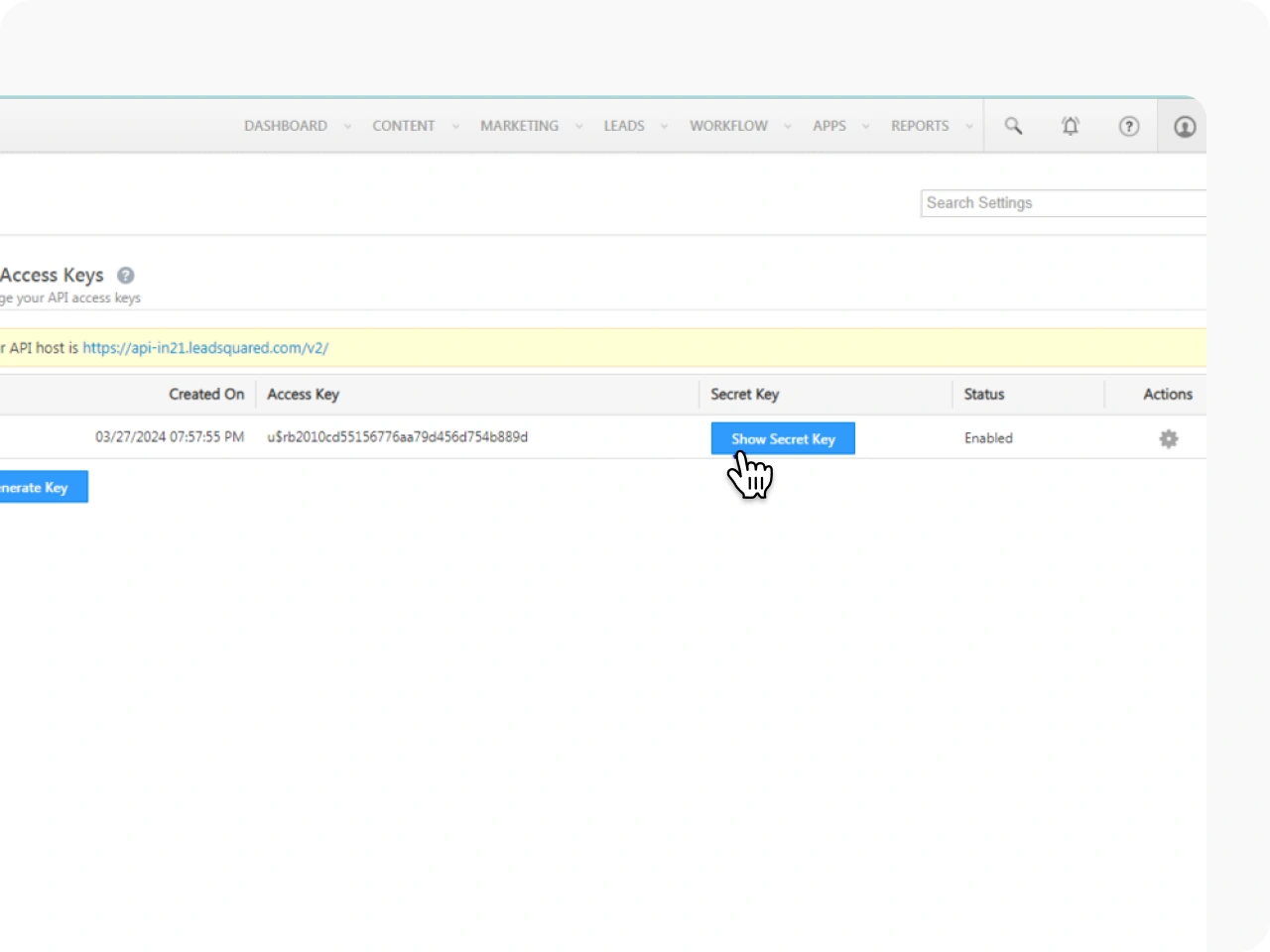
Task: Click the Actions column header
Action: click(x=1168, y=394)
